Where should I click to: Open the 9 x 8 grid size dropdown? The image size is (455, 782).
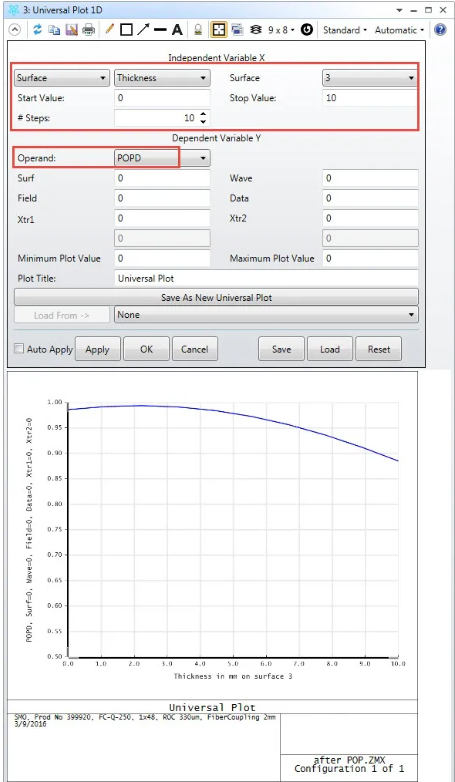coord(280,30)
